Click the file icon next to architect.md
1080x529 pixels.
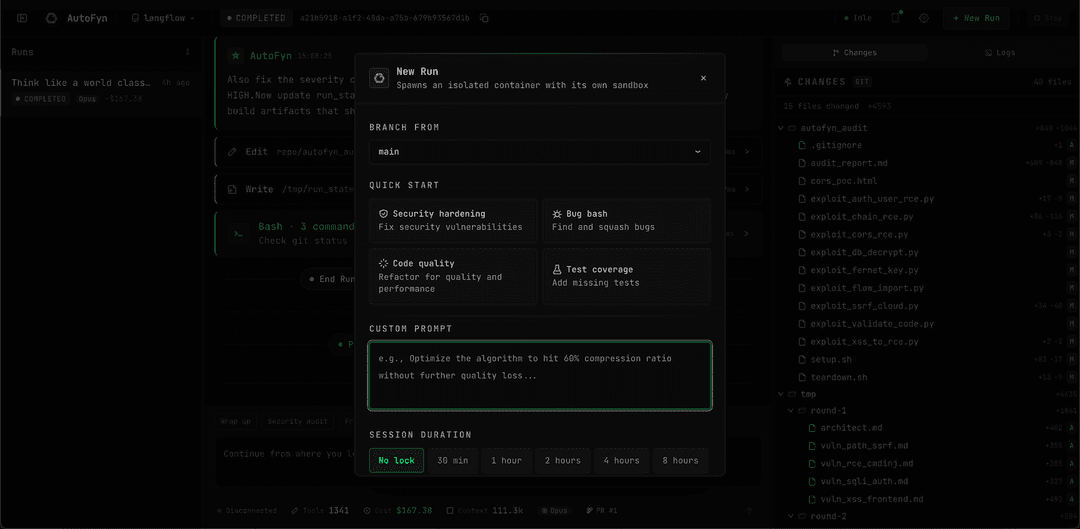pyautogui.click(x=812, y=428)
